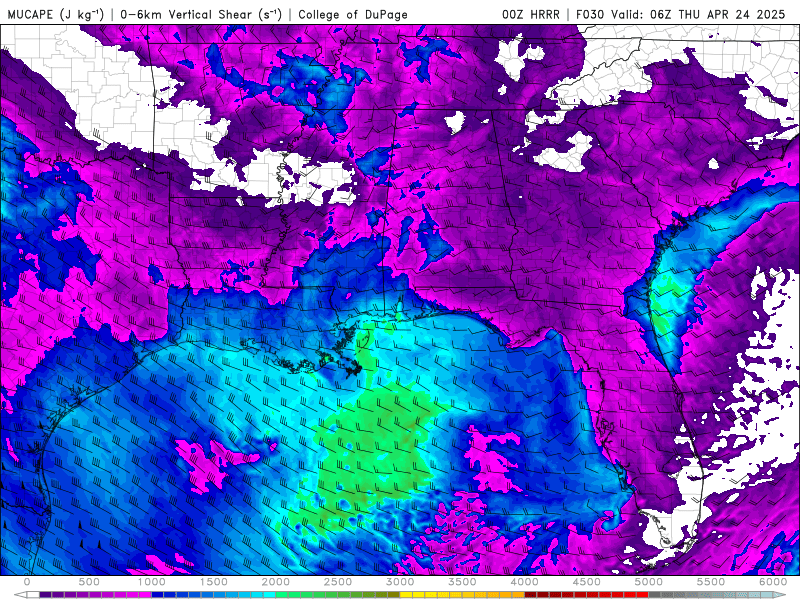Click the F030 Valid: 06Z THU APR 24 2025 text

(x=680, y=14)
